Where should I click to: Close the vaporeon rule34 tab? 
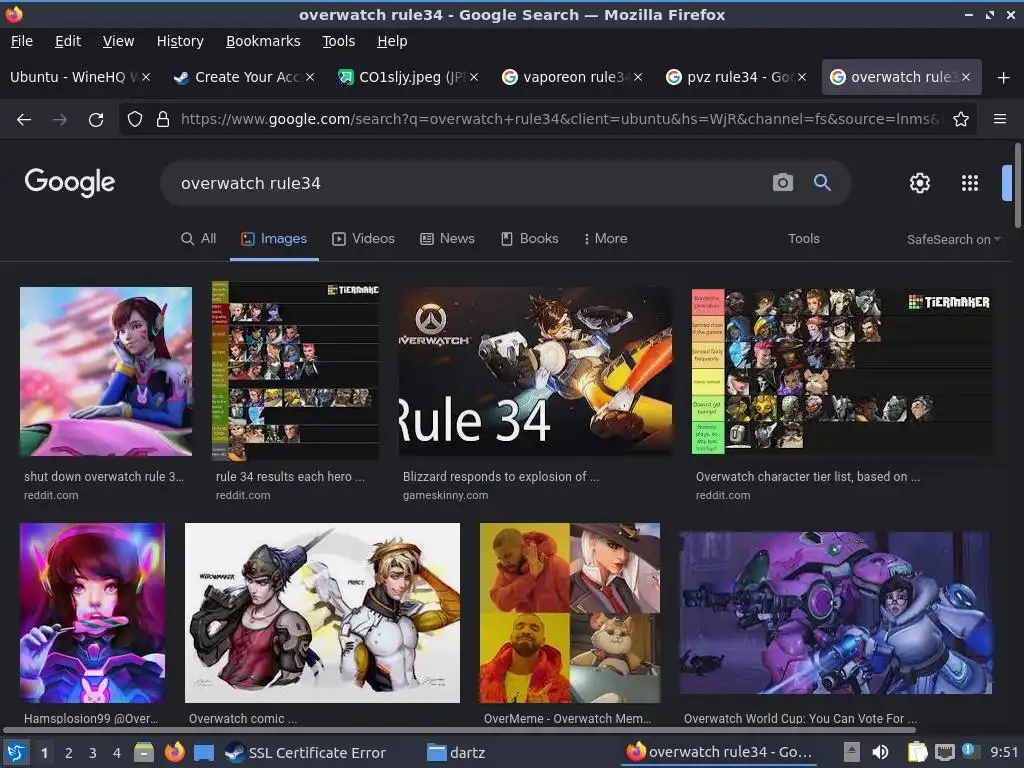coord(638,77)
